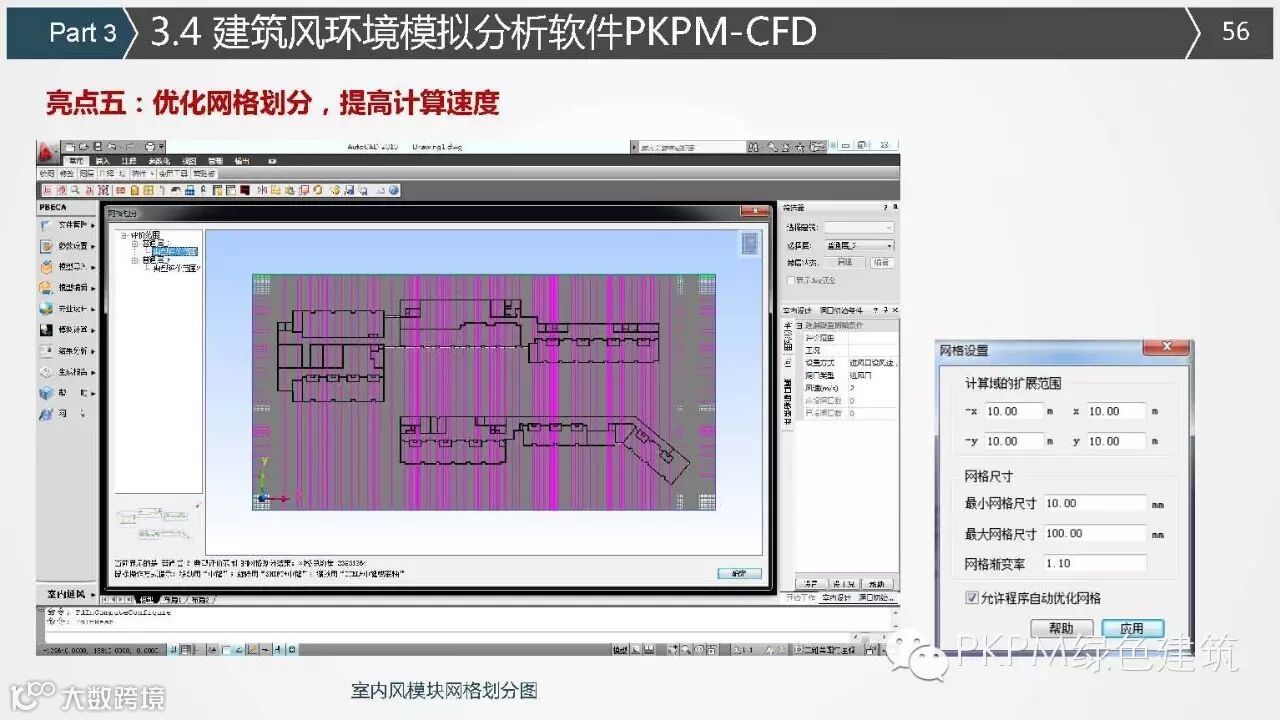Viewport: 1280px width, 720px height.
Task: Switch to the 管理 ribbon tab
Action: click(216, 161)
